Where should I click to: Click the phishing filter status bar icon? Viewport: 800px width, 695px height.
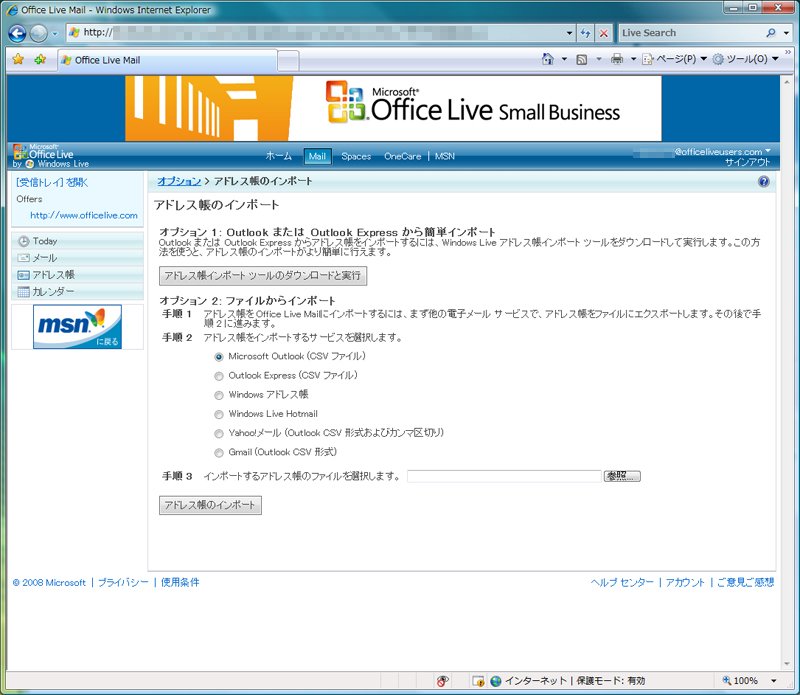[442, 681]
